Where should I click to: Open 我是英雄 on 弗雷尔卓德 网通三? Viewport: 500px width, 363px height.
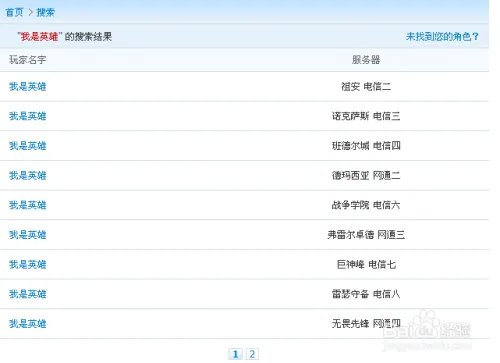click(27, 235)
